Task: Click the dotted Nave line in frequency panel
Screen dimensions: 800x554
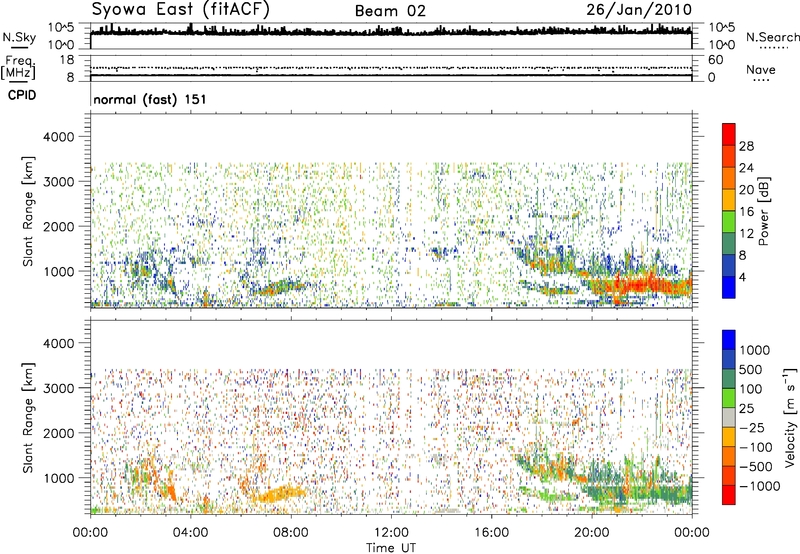Action: pos(391,68)
